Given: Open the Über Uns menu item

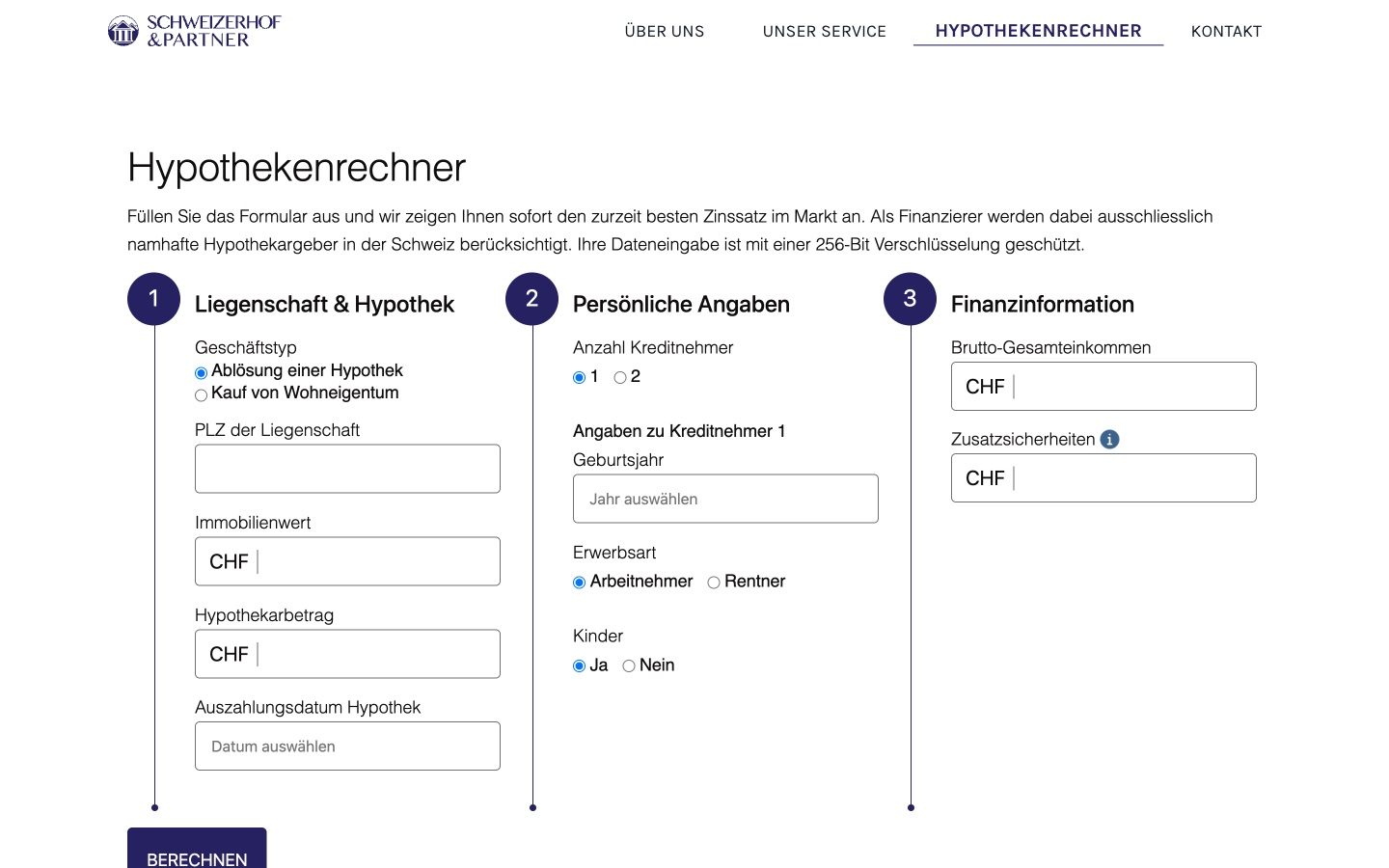Looking at the screenshot, I should click(x=665, y=32).
